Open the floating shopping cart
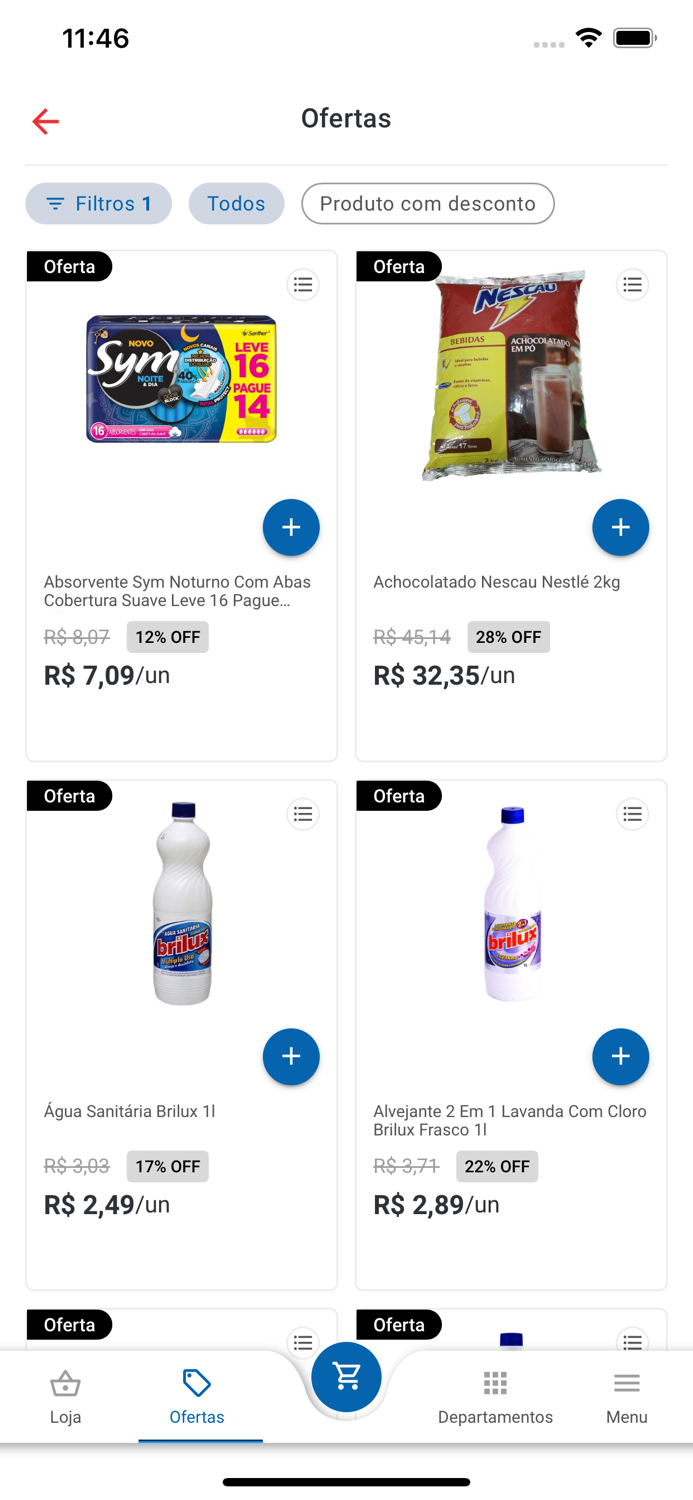This screenshot has width=693, height=1500. tap(346, 1377)
